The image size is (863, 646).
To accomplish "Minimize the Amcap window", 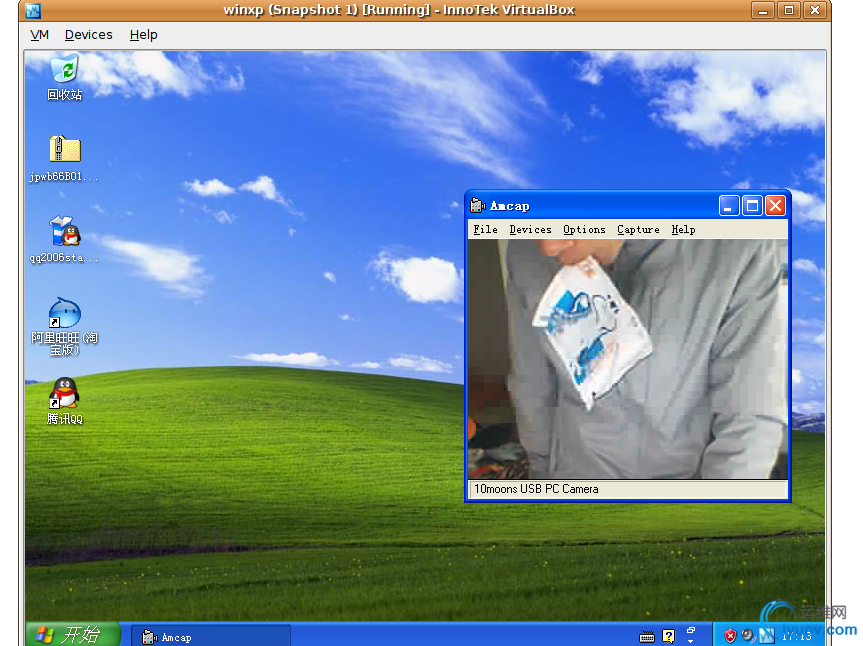I will (729, 206).
